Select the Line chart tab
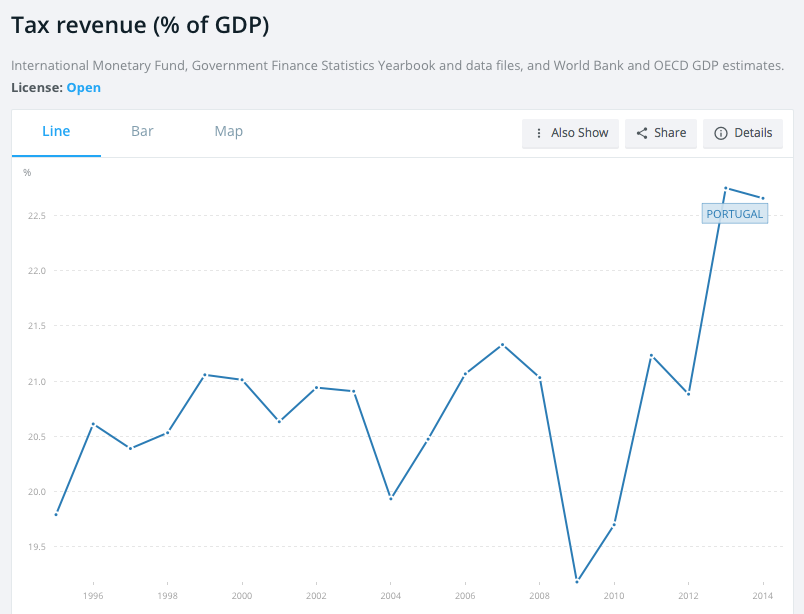The height and width of the screenshot is (614, 804). click(x=56, y=131)
